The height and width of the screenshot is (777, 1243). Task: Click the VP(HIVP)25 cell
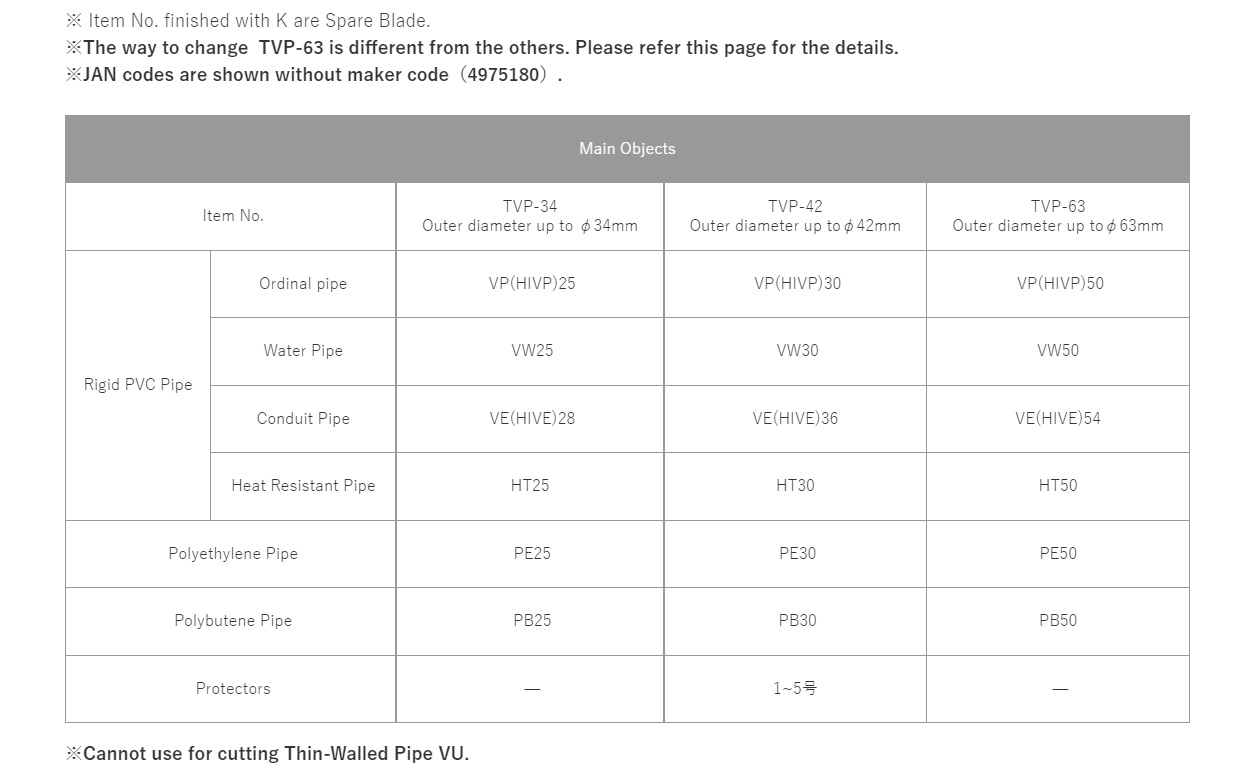(531, 284)
